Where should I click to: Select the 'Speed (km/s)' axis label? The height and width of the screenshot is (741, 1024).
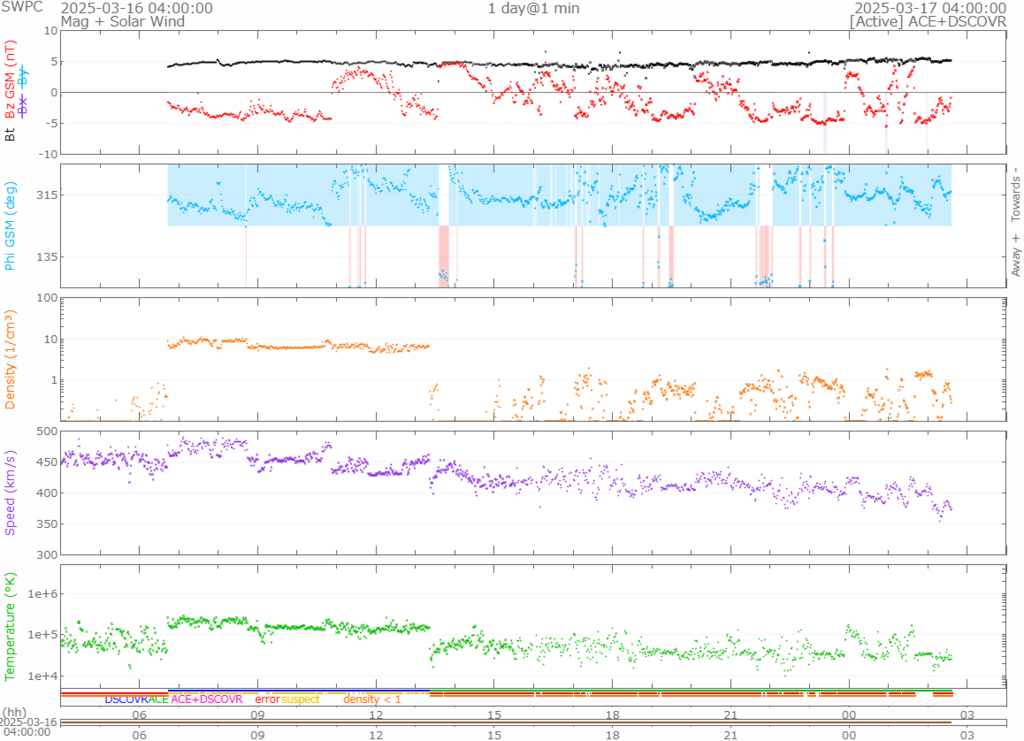tap(11, 492)
